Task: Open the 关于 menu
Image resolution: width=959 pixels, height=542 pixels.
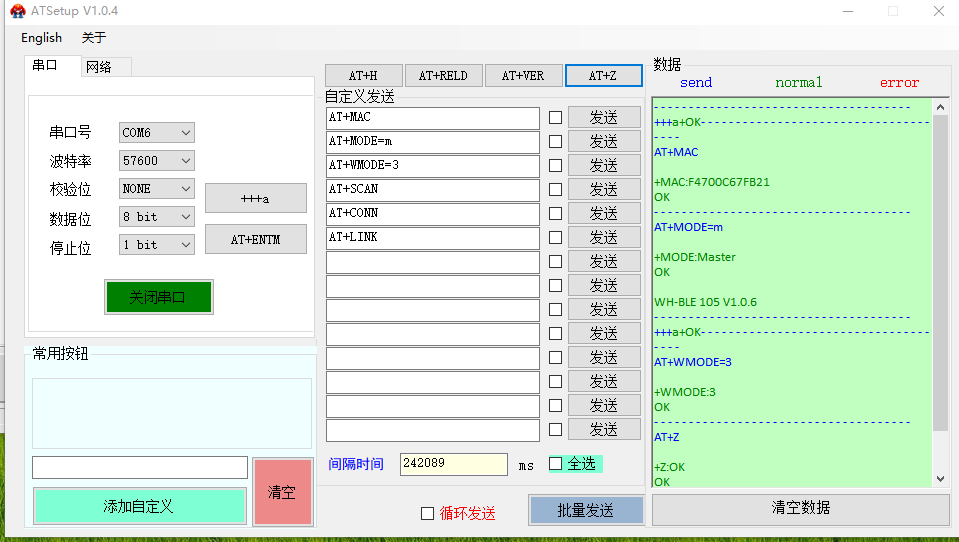Action: [93, 38]
